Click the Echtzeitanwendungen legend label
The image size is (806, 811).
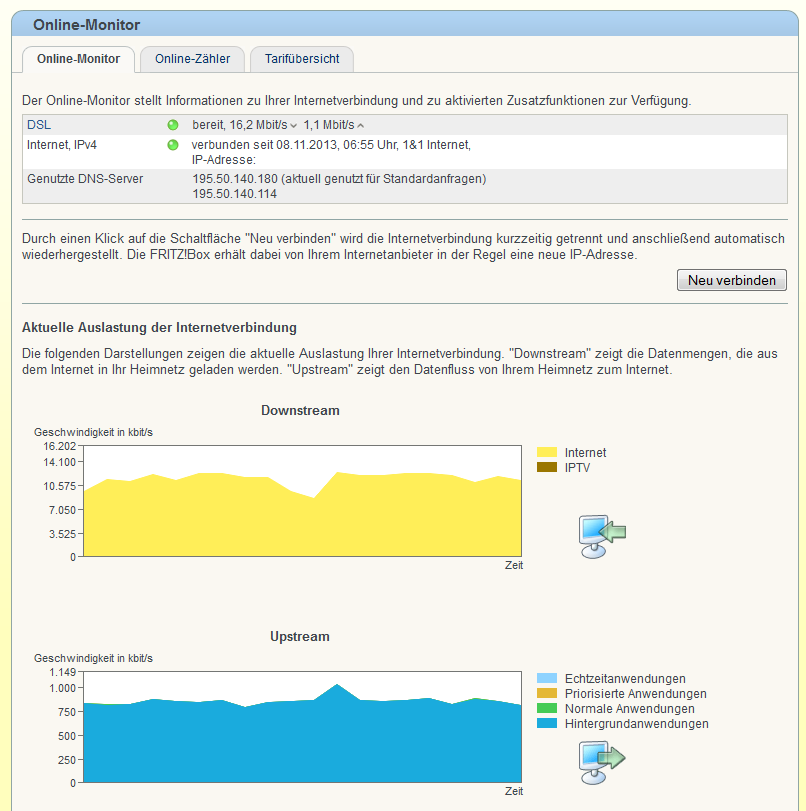(x=625, y=679)
